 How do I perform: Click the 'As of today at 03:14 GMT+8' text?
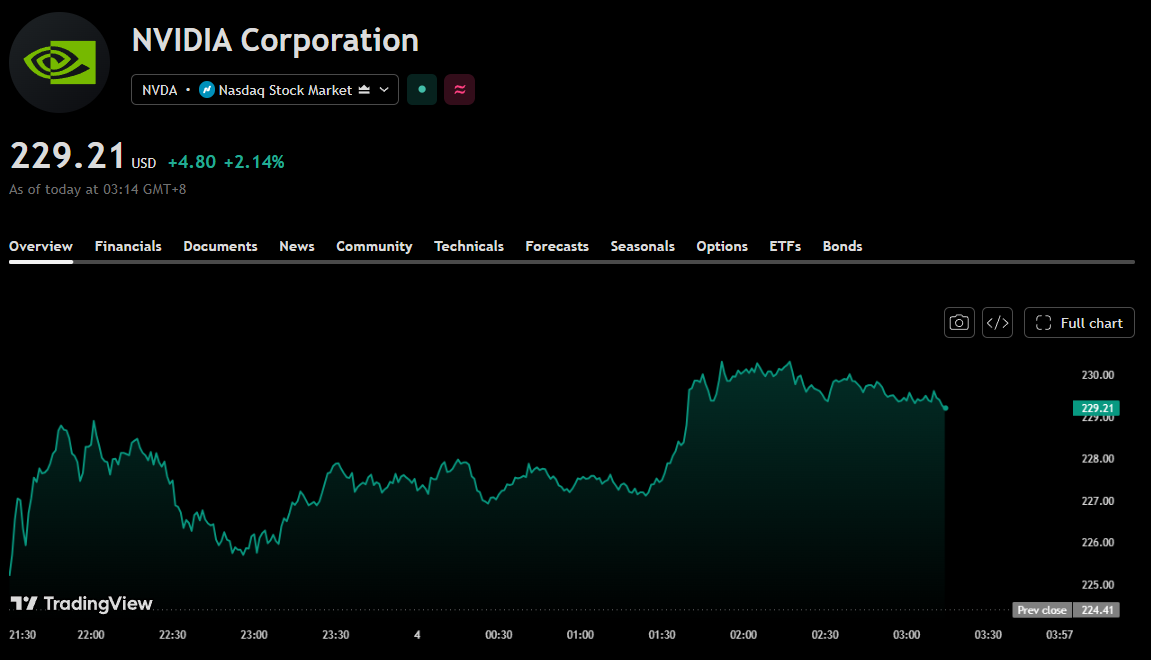coord(98,189)
